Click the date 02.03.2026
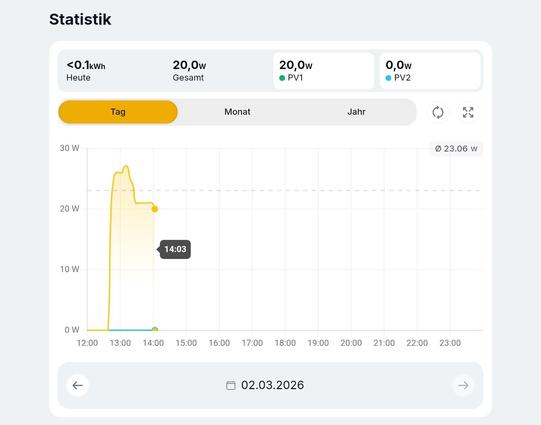 click(x=273, y=385)
